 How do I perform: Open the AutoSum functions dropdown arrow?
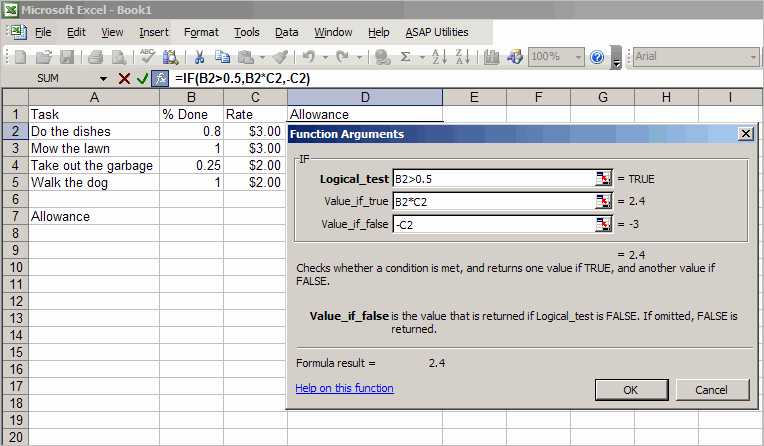(422, 58)
